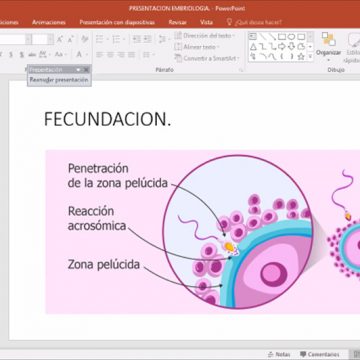Click the font name box

click(x=12, y=39)
